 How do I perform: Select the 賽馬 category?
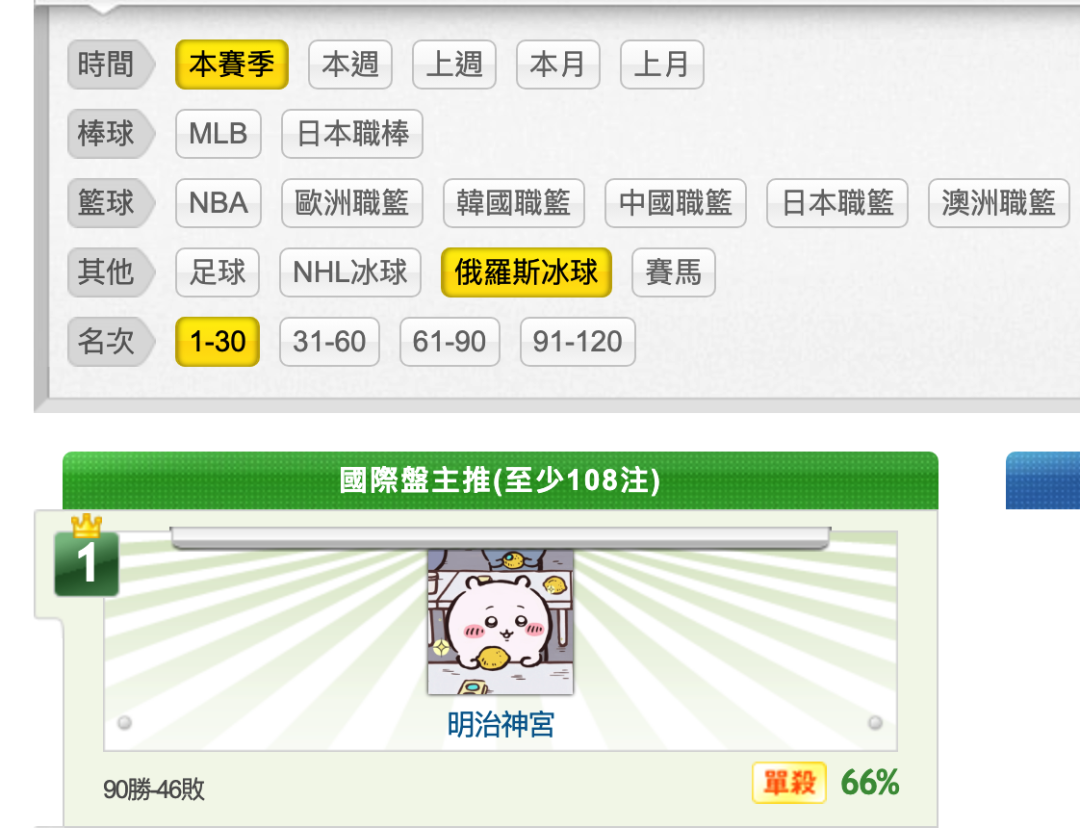[x=674, y=272]
